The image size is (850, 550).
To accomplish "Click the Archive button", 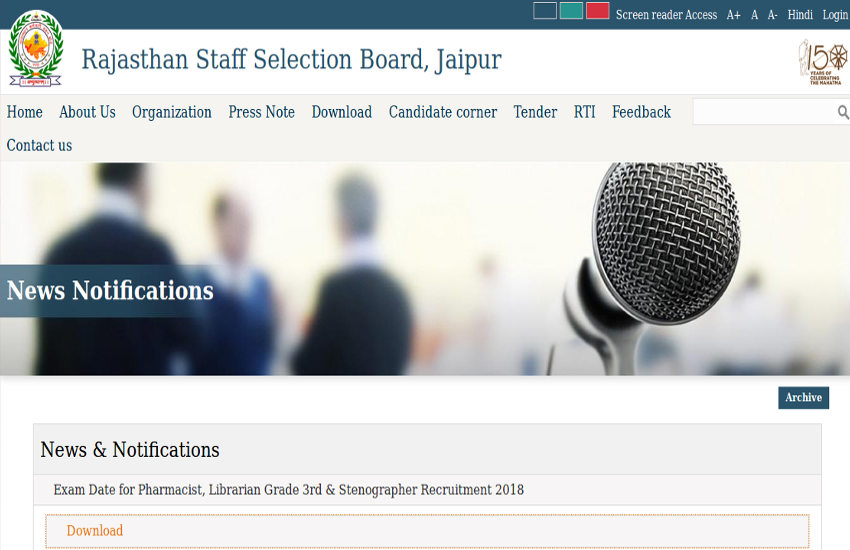I will 803,398.
